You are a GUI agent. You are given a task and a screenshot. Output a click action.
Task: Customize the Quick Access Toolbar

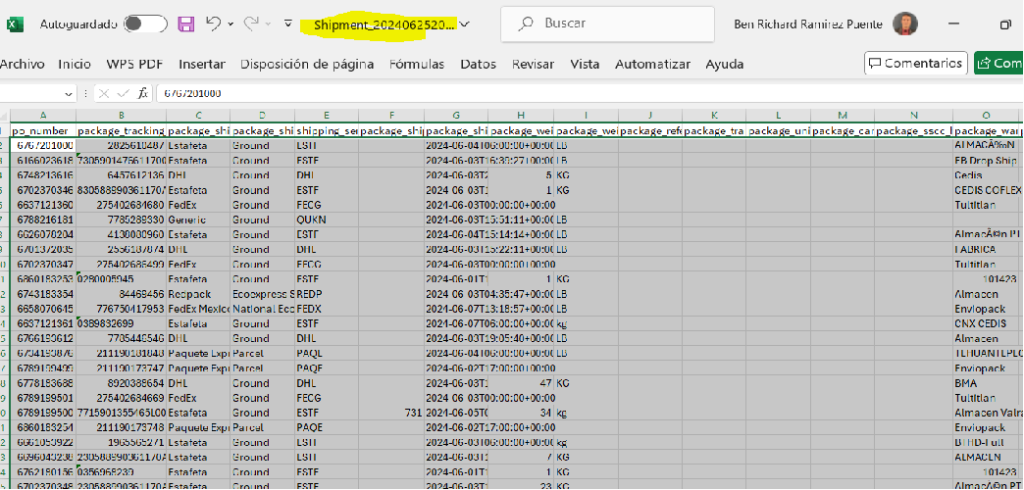288,24
